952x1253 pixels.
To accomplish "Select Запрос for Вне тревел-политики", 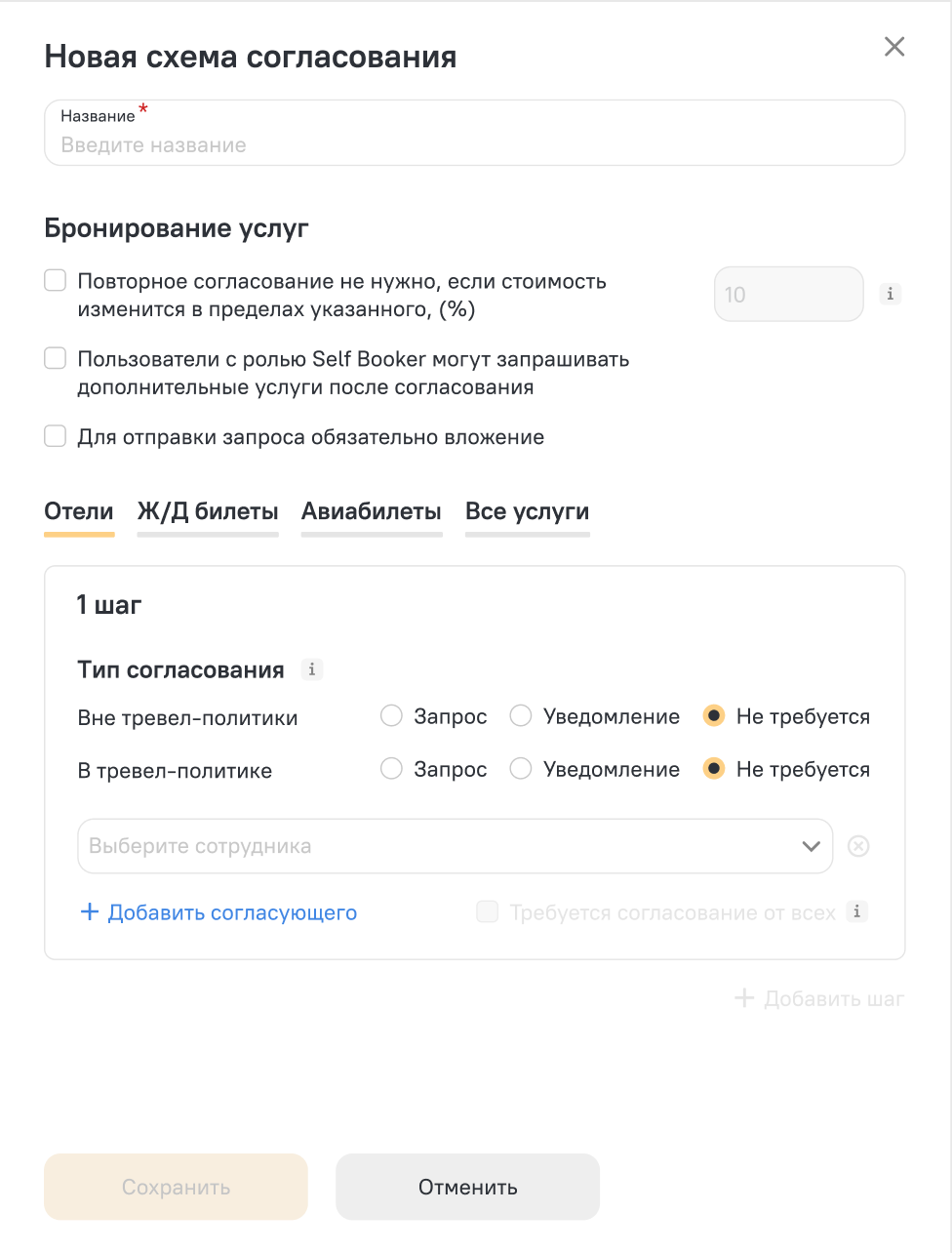I will pyautogui.click(x=391, y=716).
